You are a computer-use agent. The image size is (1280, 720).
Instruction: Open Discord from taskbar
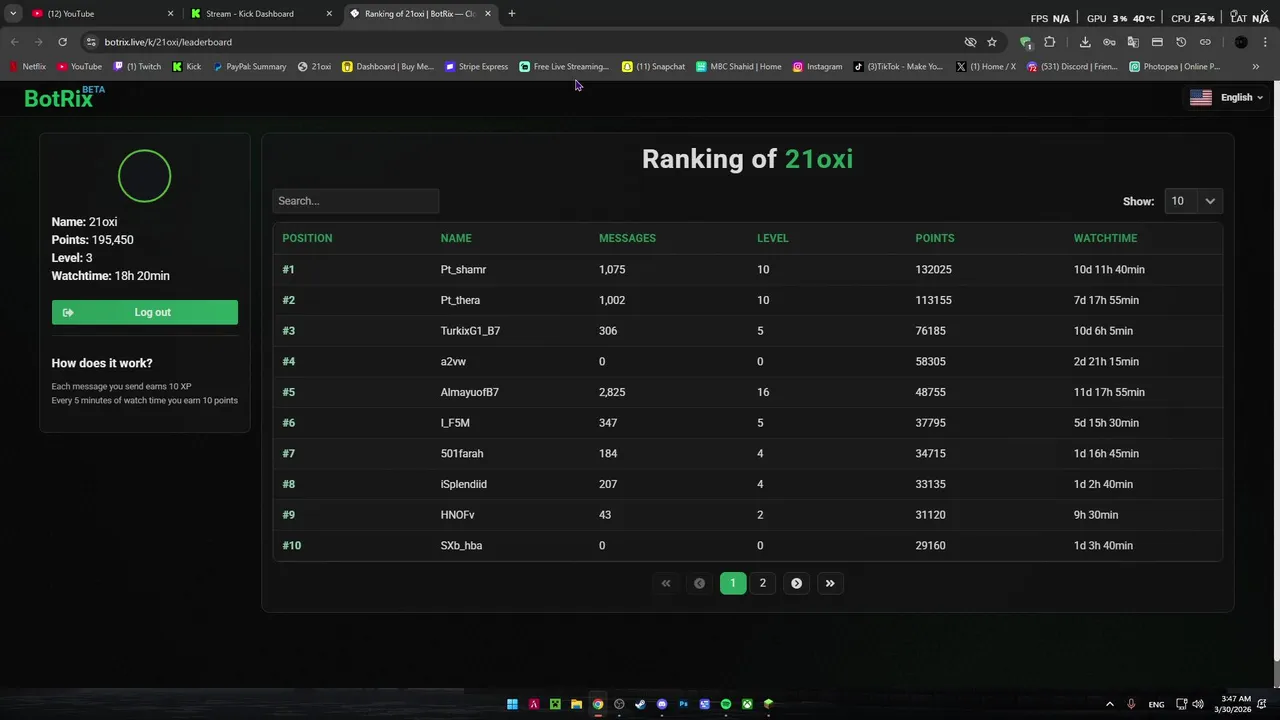click(662, 704)
